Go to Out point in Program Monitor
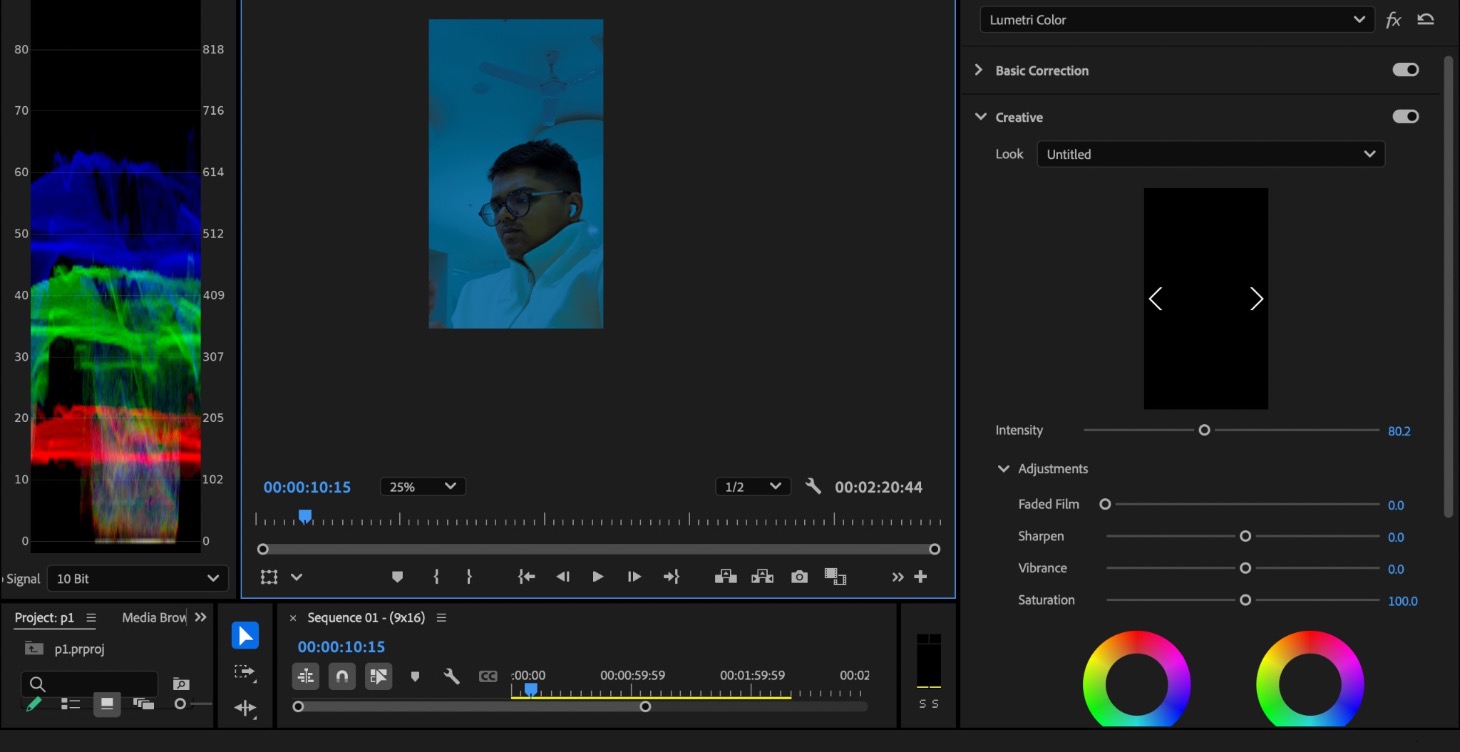The width and height of the screenshot is (1460, 752). click(x=671, y=577)
